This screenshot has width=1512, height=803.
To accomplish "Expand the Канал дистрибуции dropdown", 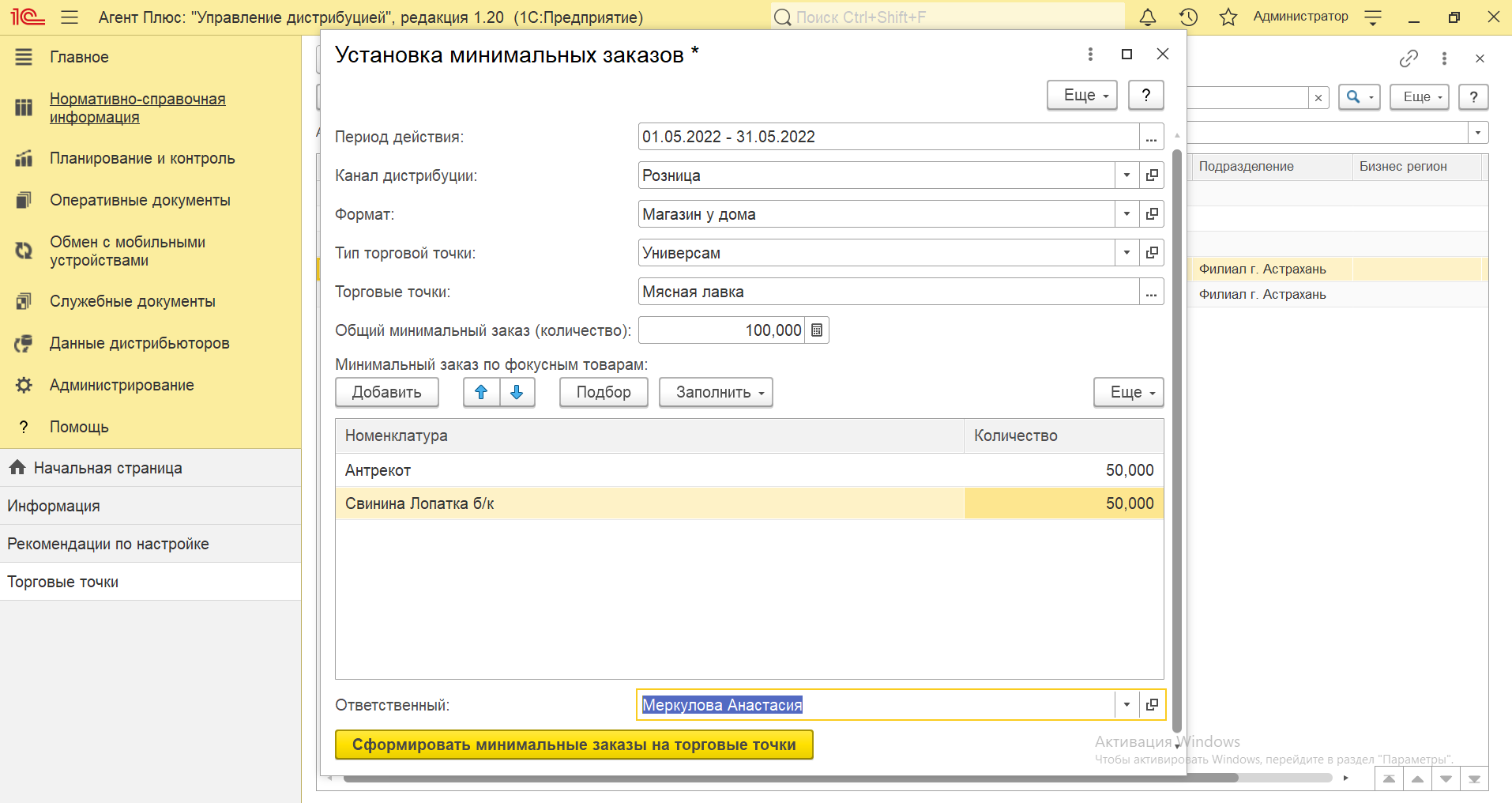I will 1126,175.
